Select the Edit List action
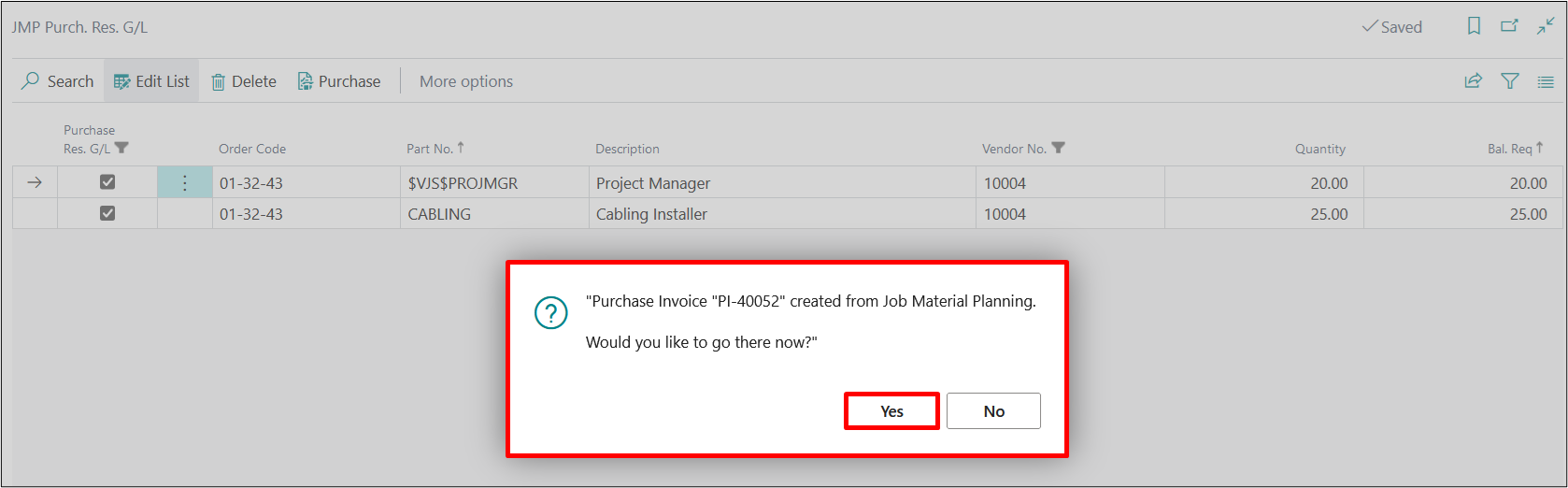The height and width of the screenshot is (488, 1568). tap(151, 81)
